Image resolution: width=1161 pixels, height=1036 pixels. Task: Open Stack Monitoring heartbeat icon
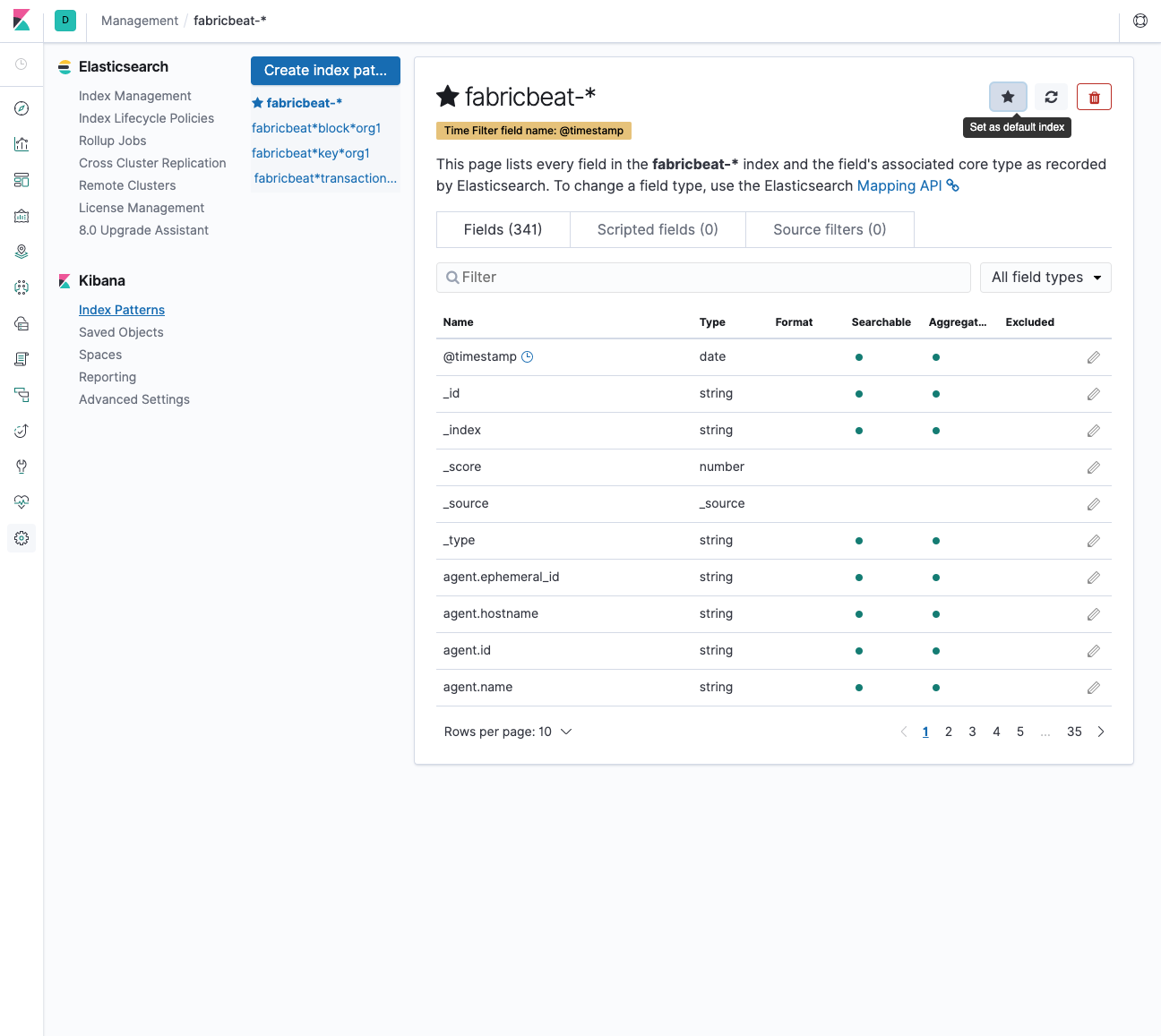21,502
